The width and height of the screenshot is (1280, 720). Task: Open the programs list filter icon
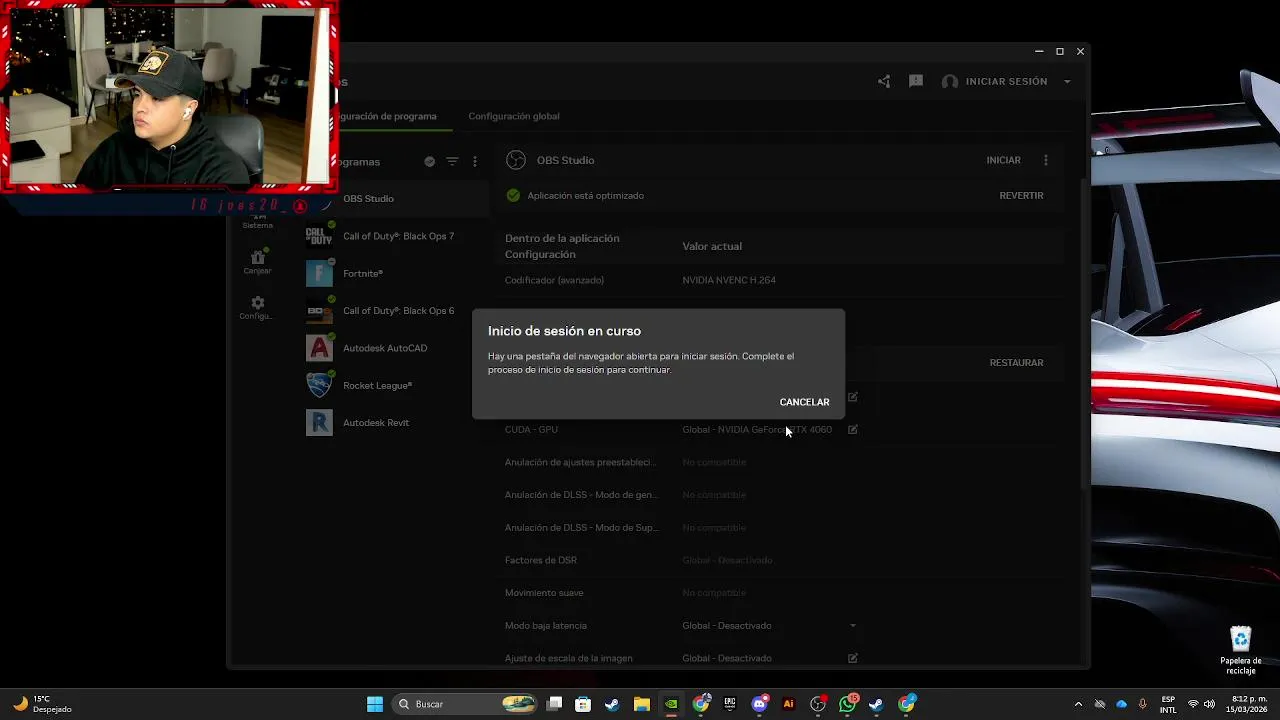(x=452, y=161)
